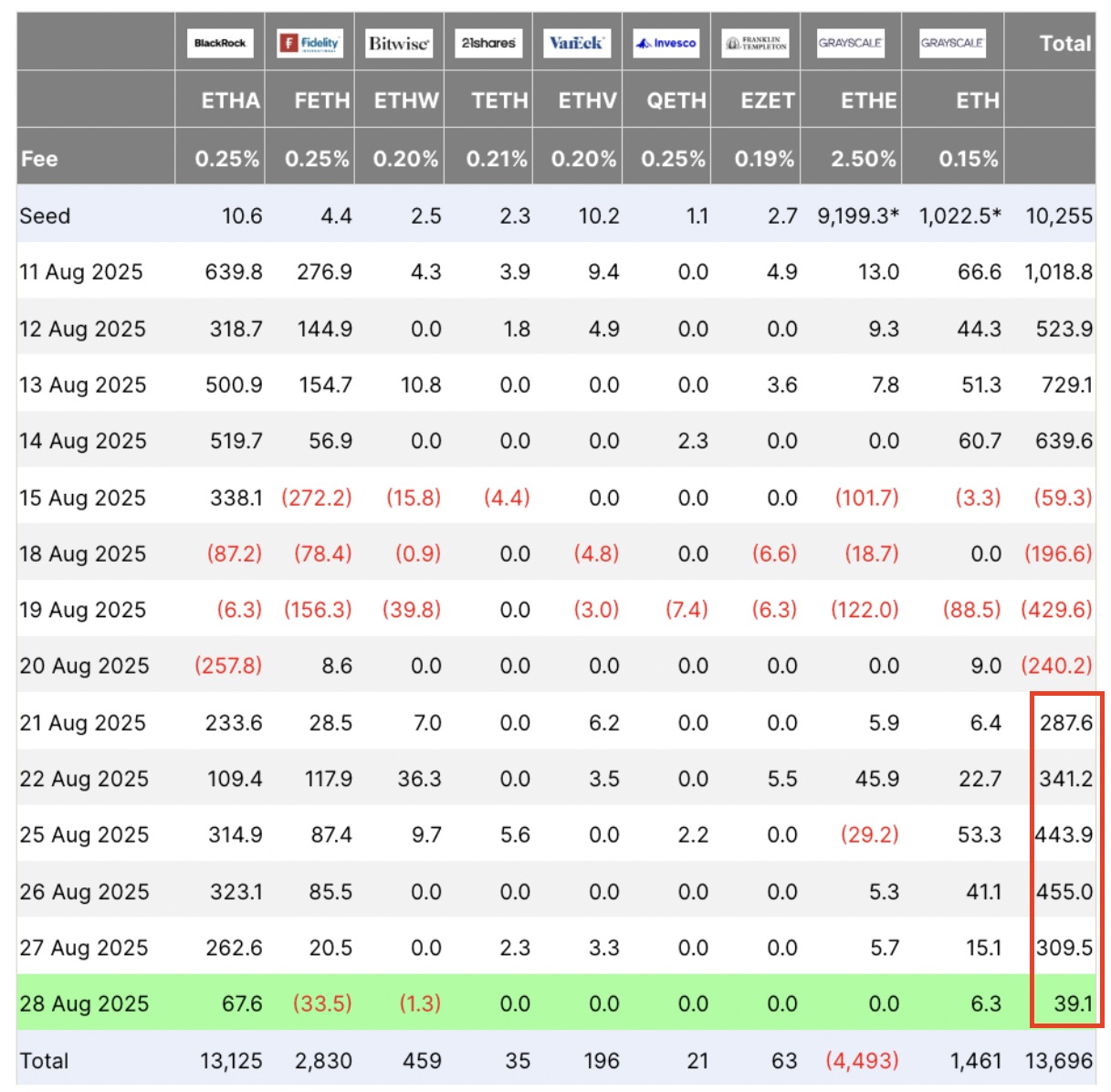Screen dimensions: 1111x1092
Task: Click the Fee row label
Action: coord(39,159)
